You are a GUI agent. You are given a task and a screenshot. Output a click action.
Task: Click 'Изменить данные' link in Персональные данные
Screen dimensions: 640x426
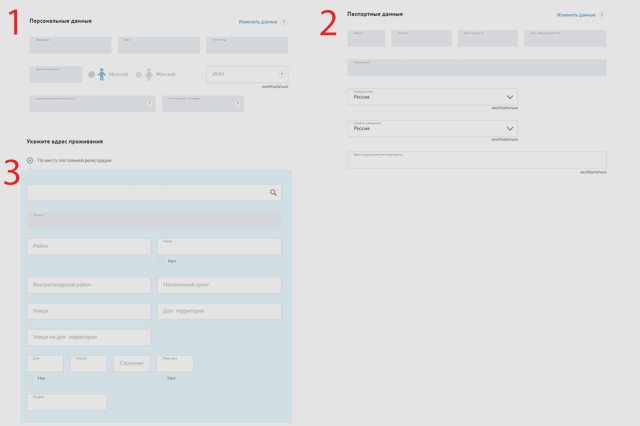click(x=258, y=22)
